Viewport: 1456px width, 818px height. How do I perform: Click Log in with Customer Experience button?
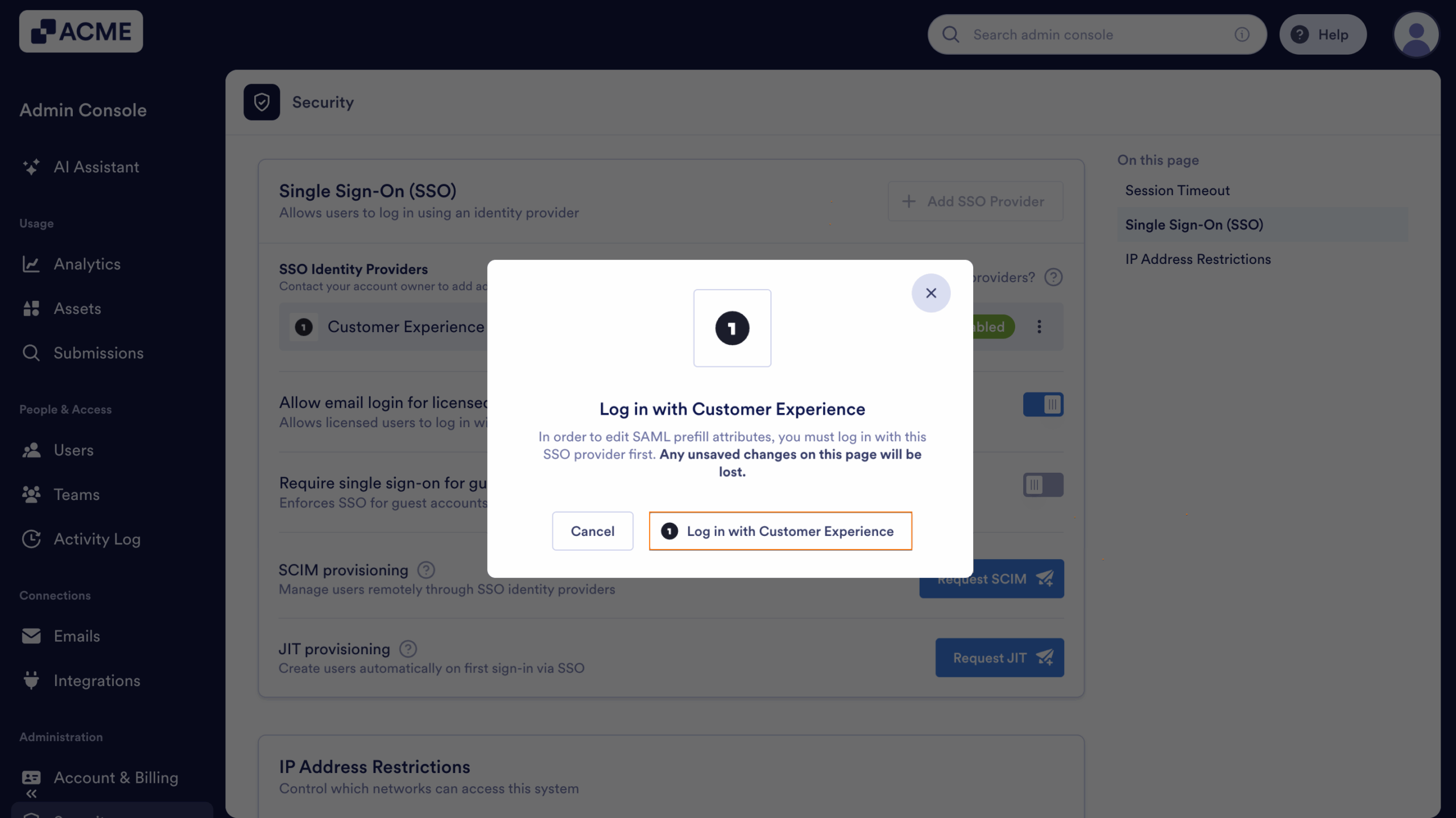pyautogui.click(x=780, y=531)
